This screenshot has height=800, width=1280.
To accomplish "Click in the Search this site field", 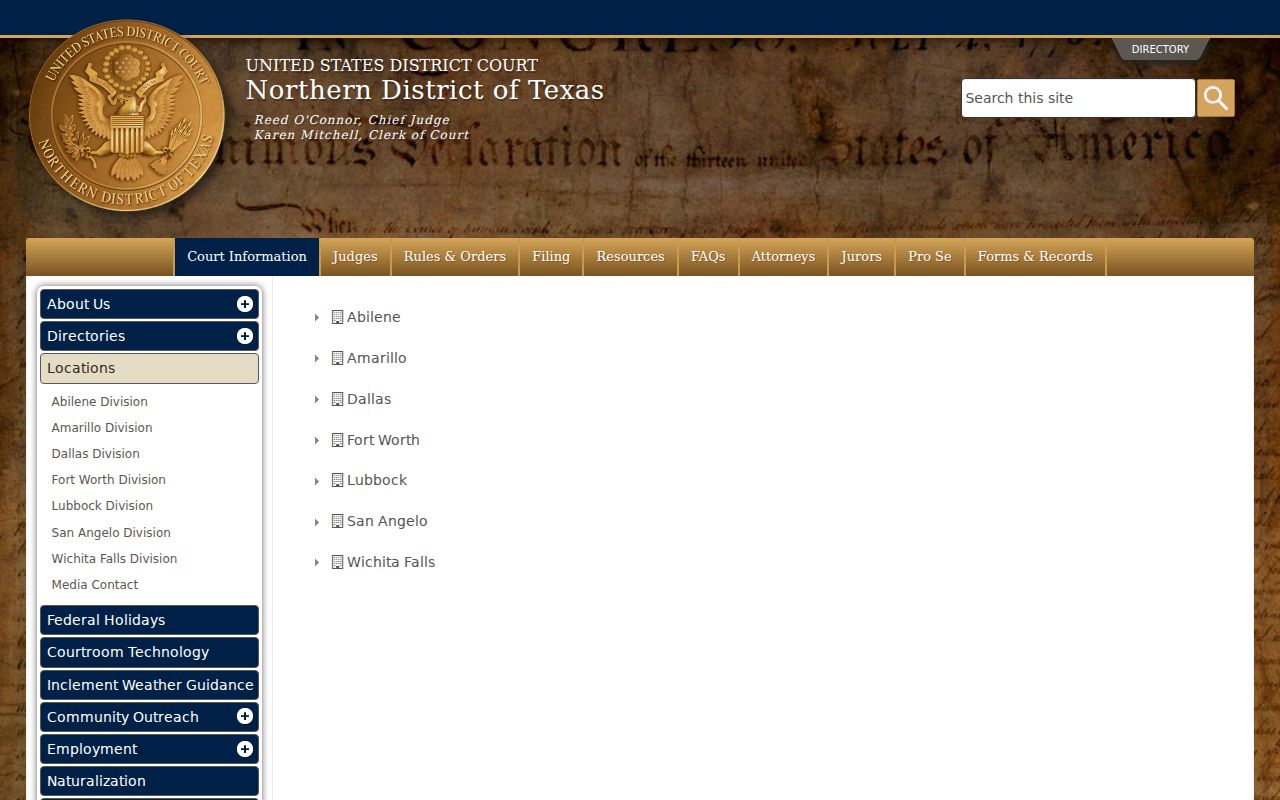I will [1078, 98].
